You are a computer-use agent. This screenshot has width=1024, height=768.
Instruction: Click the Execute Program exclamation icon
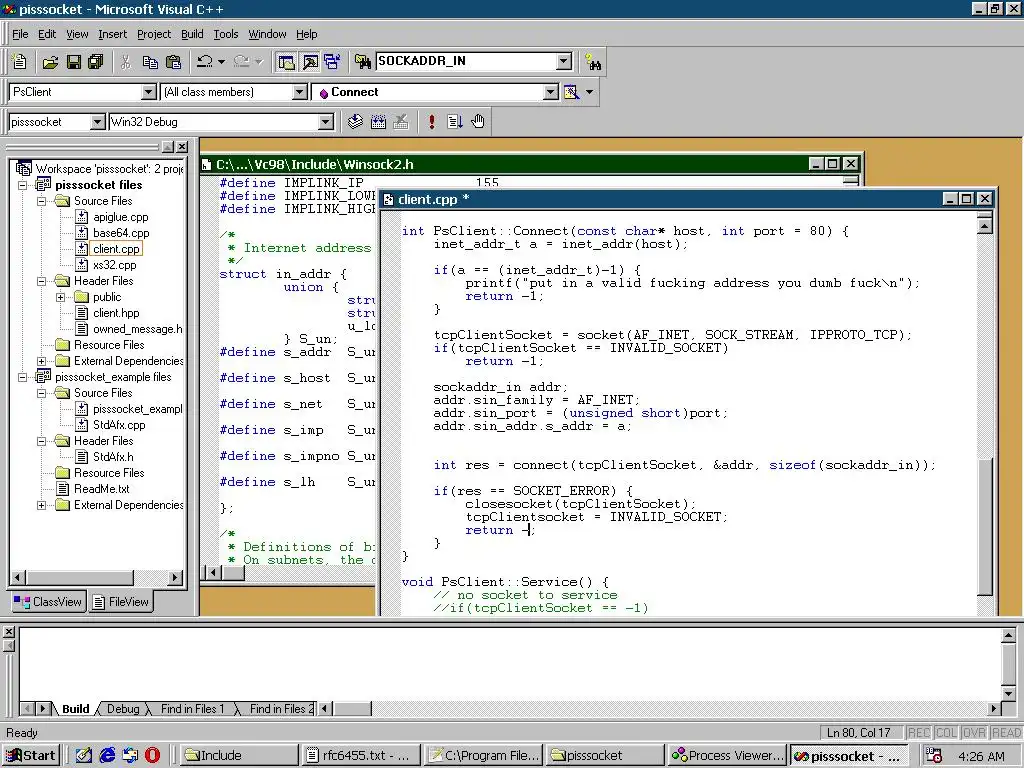432,122
